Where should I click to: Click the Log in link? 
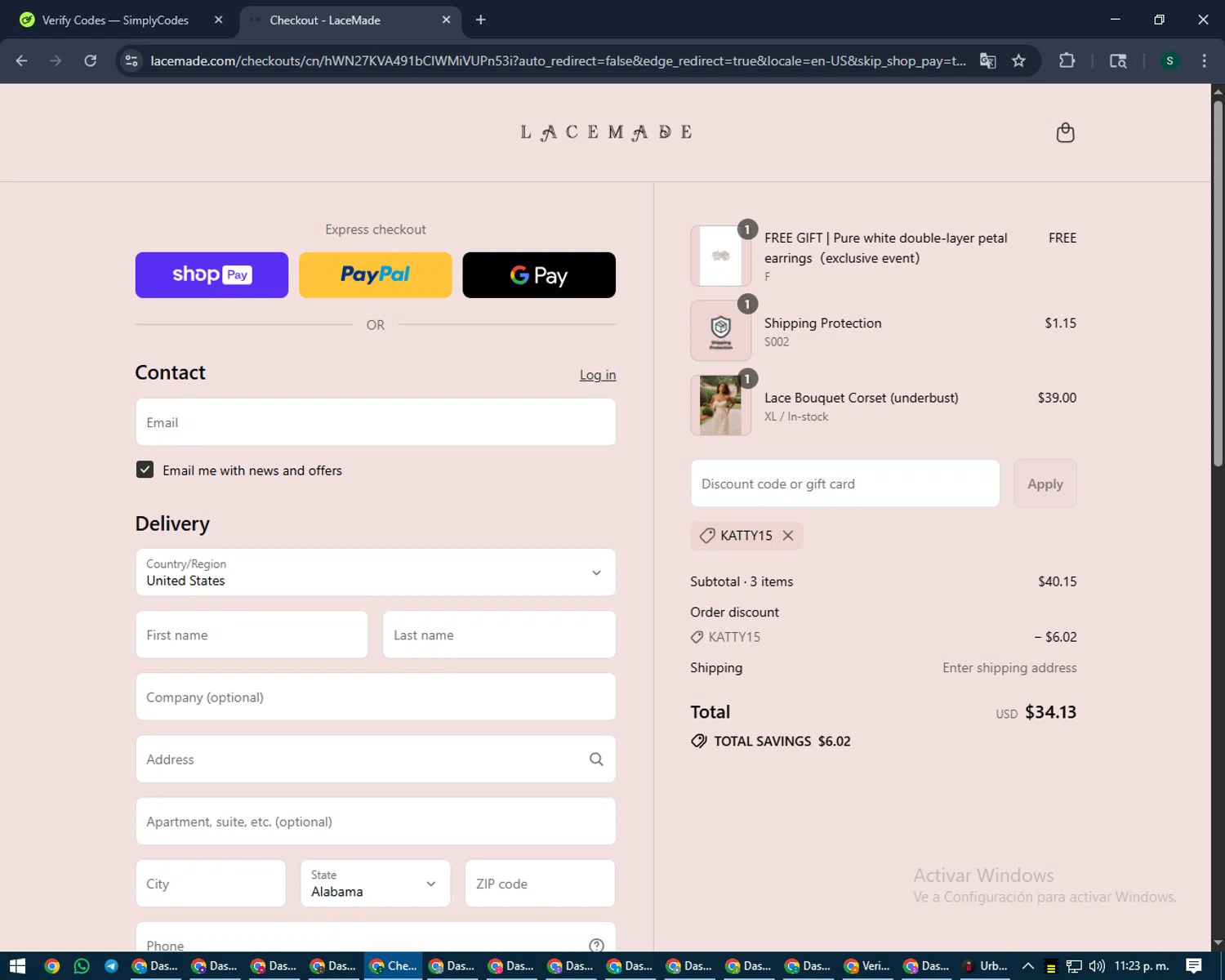[598, 375]
